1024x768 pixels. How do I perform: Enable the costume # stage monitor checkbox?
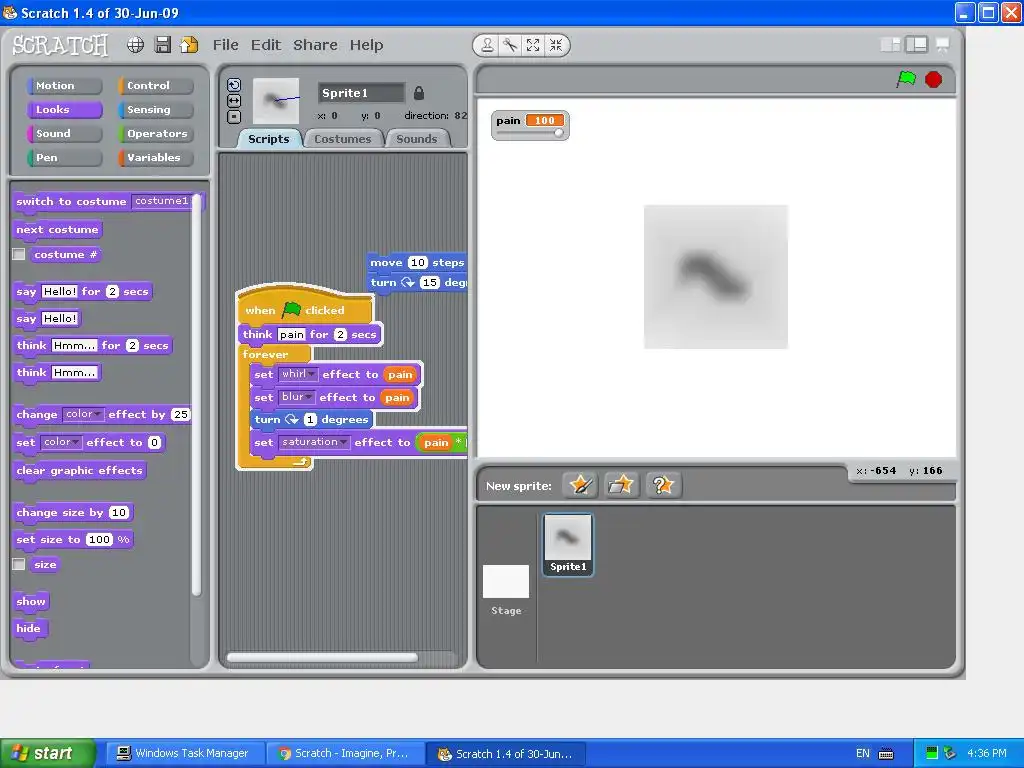(19, 254)
